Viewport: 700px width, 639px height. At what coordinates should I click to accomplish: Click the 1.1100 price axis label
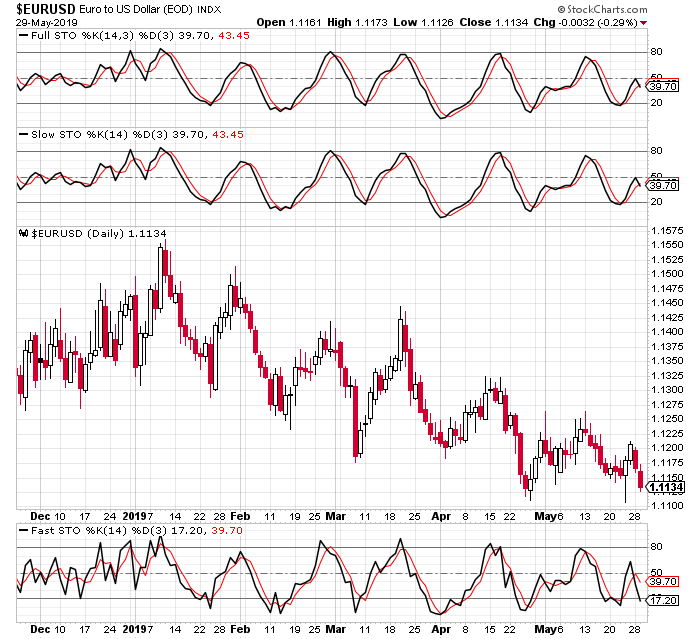point(667,506)
